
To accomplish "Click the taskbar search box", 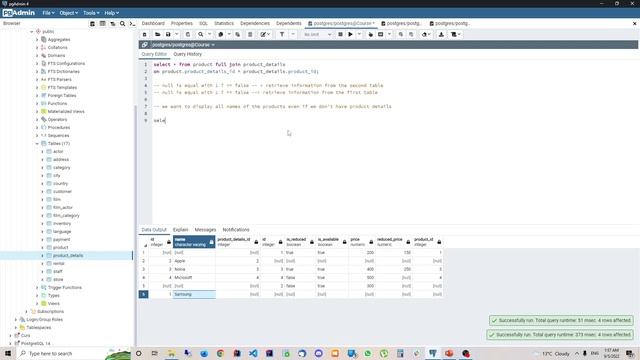I will (x=61, y=353).
